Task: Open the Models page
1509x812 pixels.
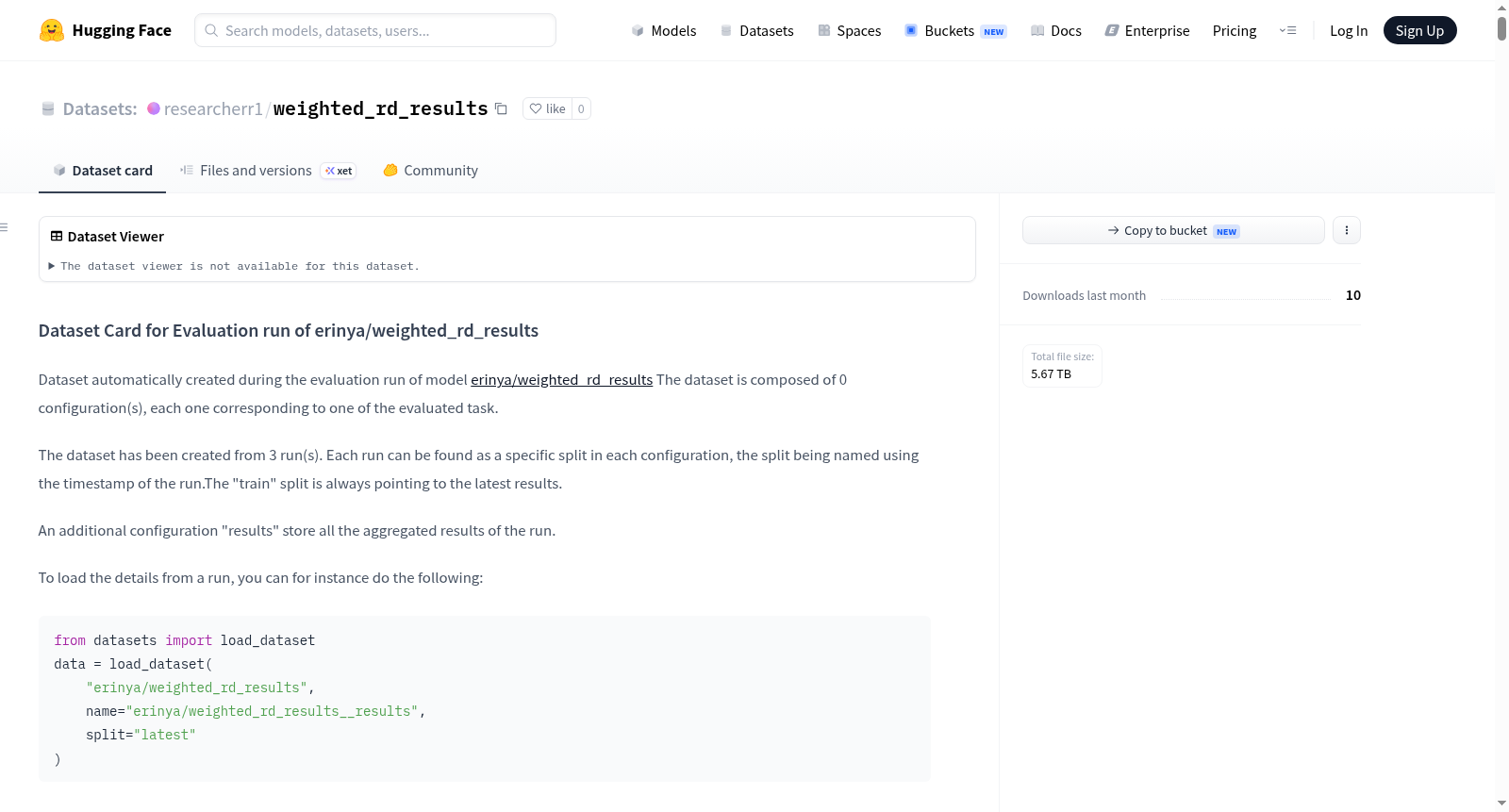Action: (x=665, y=30)
